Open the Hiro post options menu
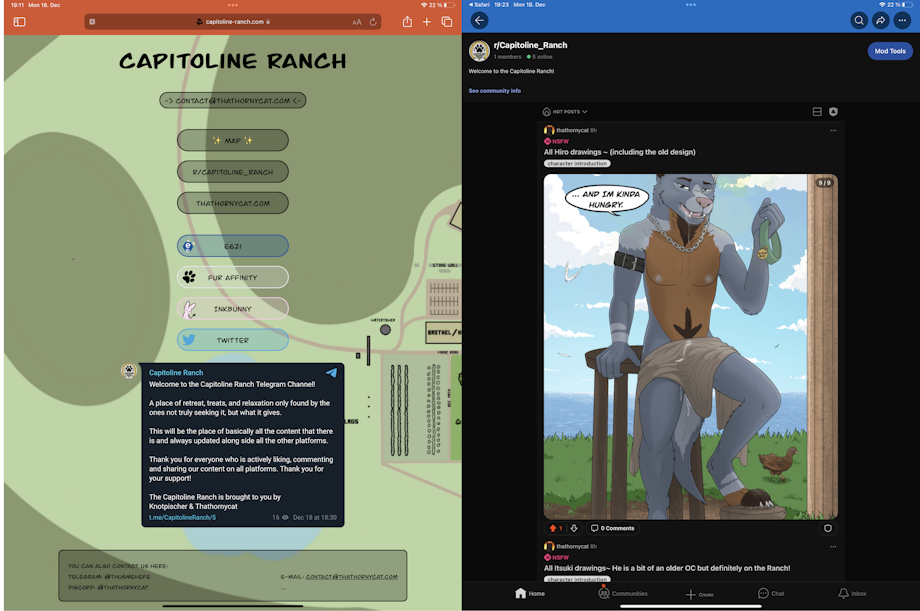 (x=833, y=130)
